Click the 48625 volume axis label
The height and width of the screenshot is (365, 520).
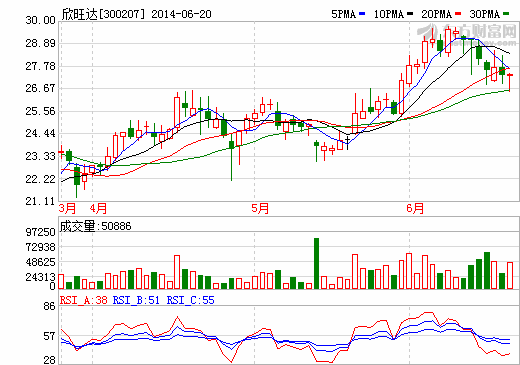41,262
